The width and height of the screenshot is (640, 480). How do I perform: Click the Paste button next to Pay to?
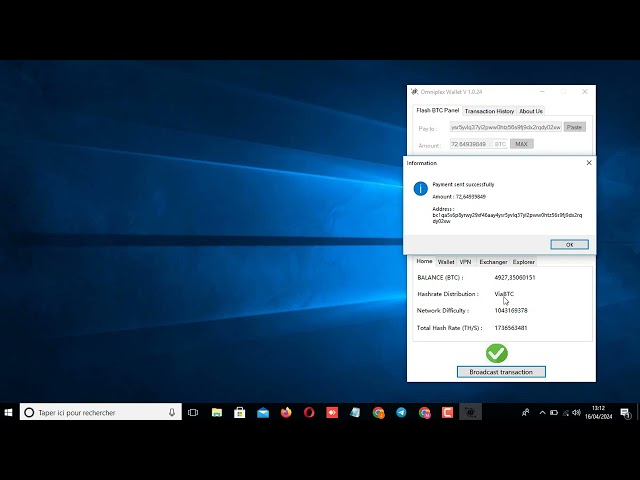pyautogui.click(x=574, y=127)
